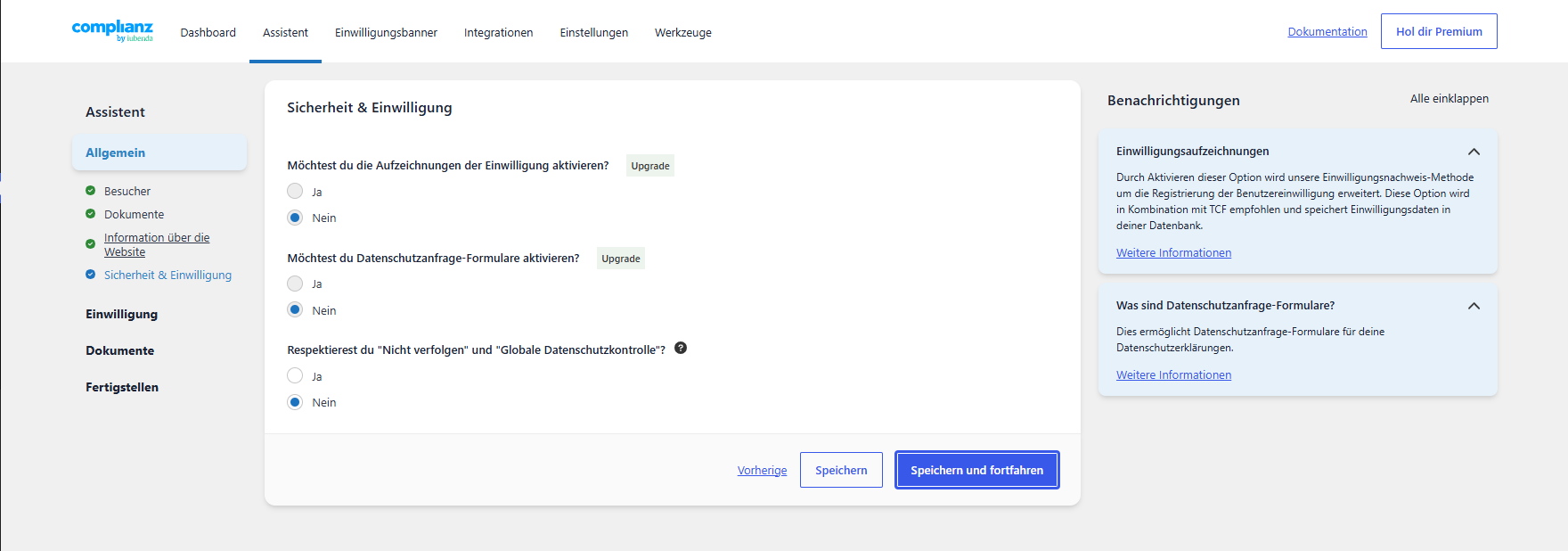Open the Dokumentation link

coord(1327,31)
